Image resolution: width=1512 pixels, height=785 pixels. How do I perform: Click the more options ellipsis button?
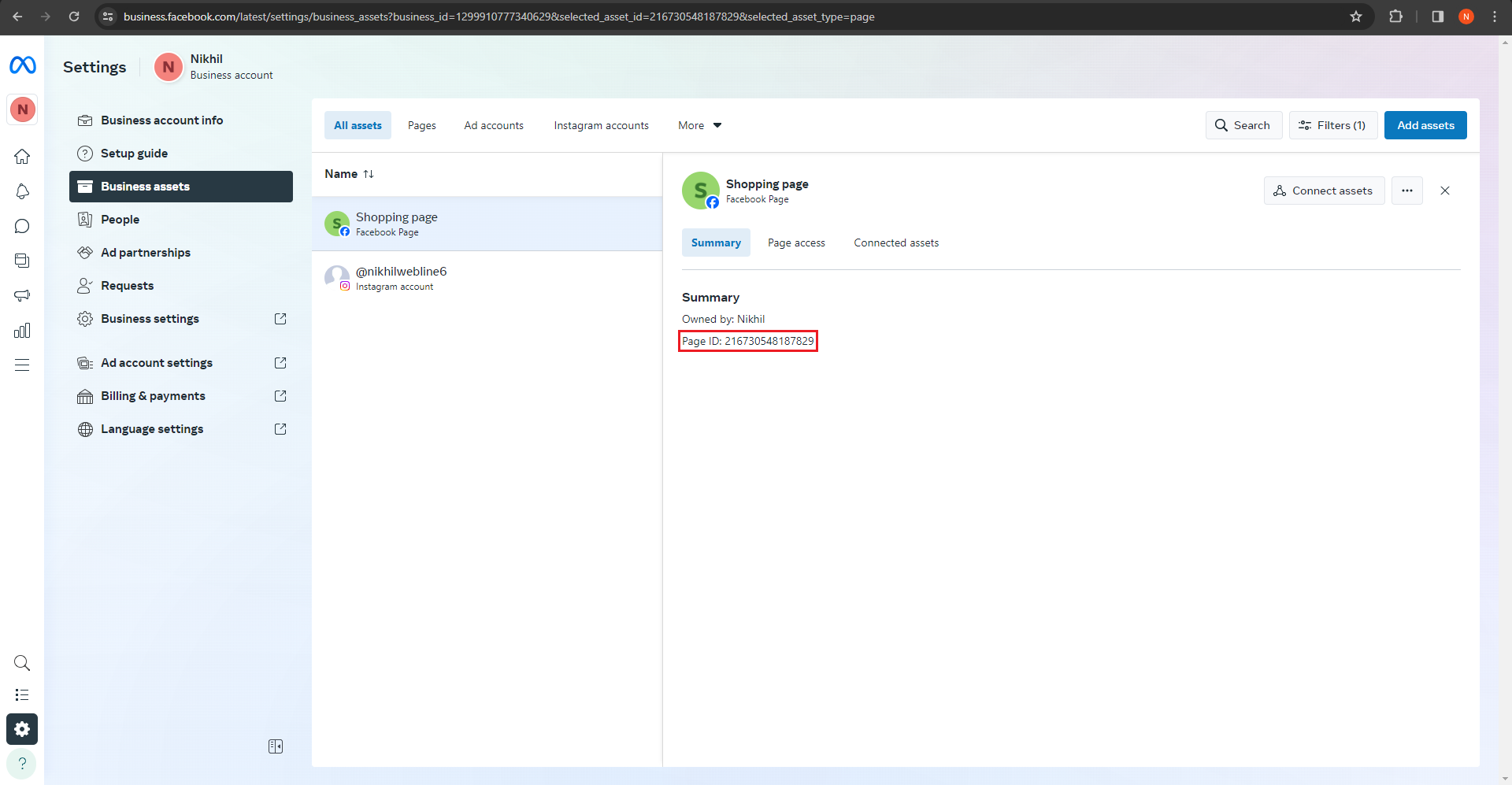click(x=1407, y=191)
